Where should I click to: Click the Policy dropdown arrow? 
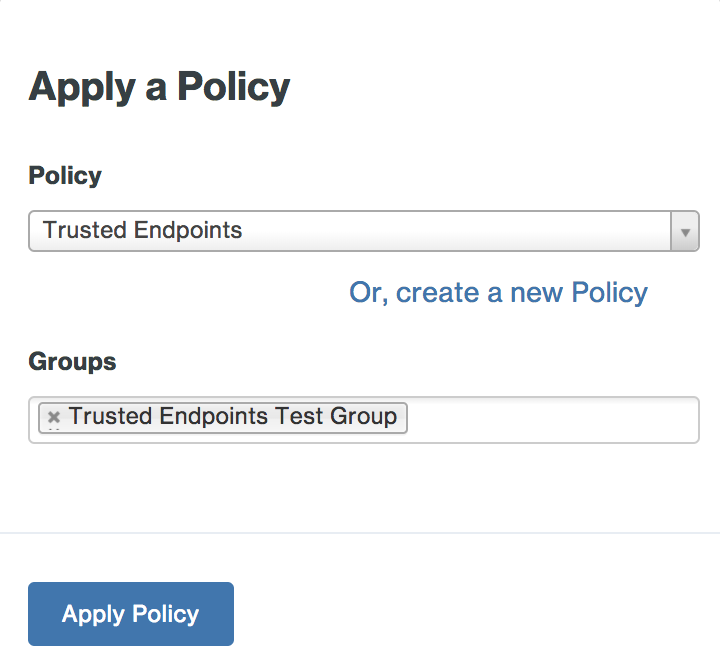tap(685, 231)
